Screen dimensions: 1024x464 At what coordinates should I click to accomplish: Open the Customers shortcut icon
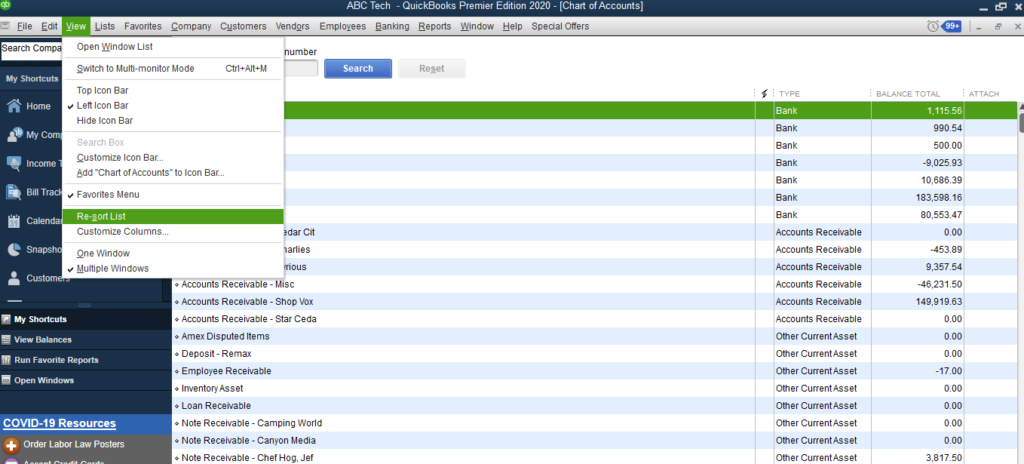[x=14, y=278]
